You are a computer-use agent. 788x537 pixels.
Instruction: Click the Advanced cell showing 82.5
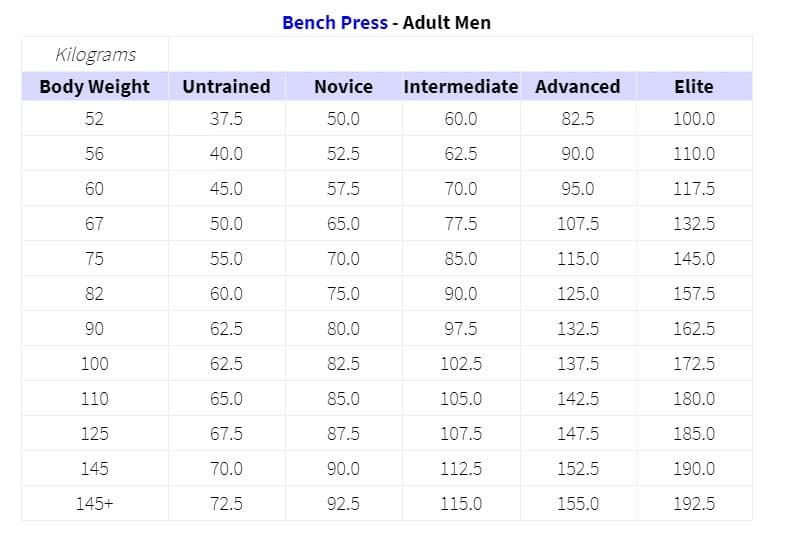[x=578, y=118]
